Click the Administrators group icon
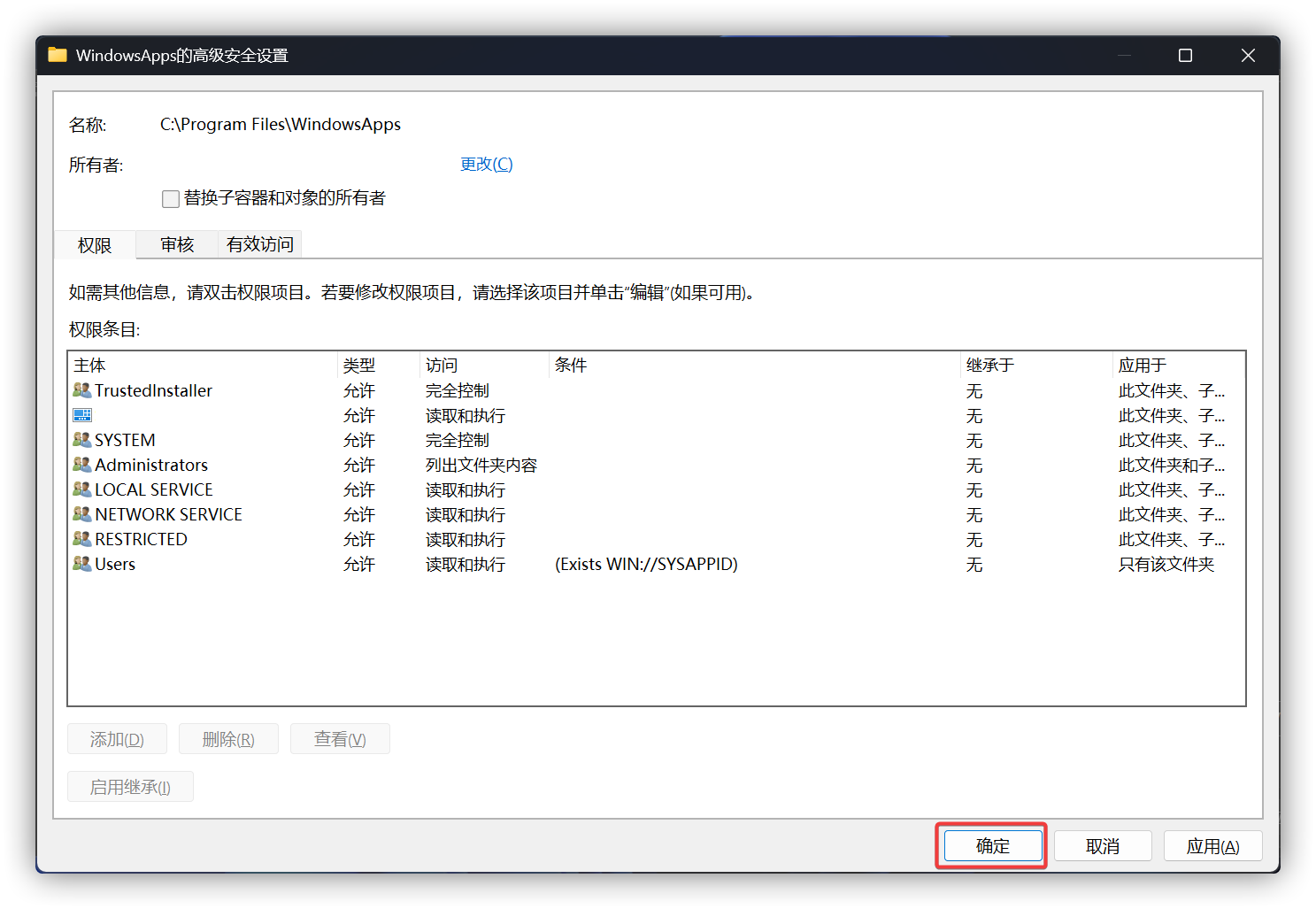 [x=82, y=465]
